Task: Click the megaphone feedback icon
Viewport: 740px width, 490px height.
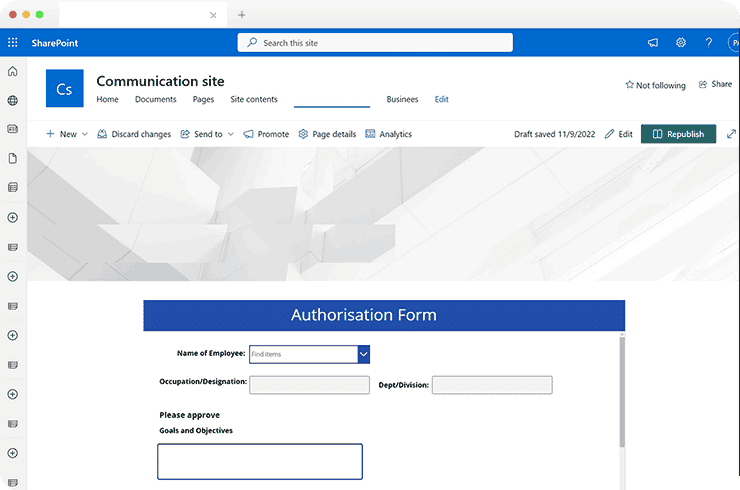Action: (x=653, y=43)
